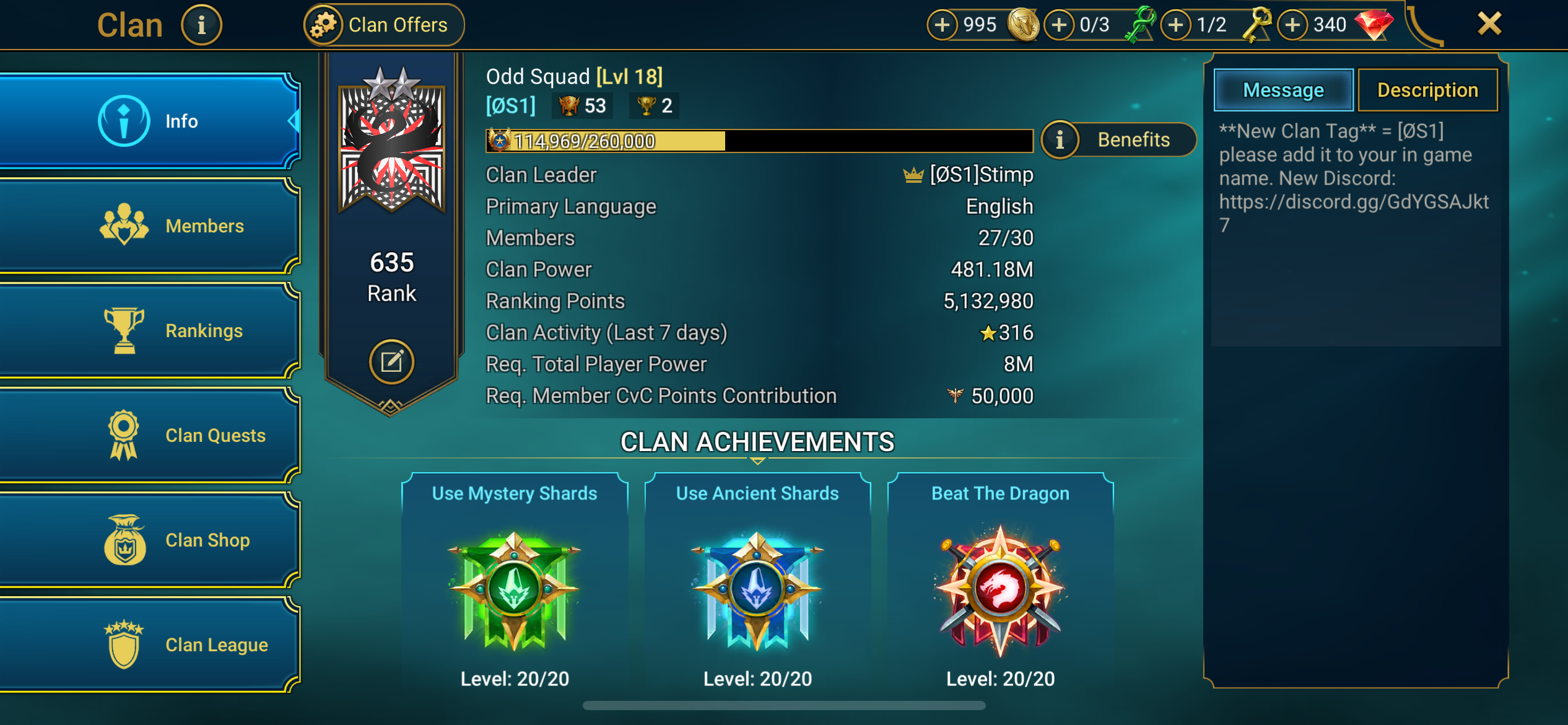Click the clan XP progress bar
Image resolution: width=1568 pixels, height=725 pixels.
click(x=760, y=141)
